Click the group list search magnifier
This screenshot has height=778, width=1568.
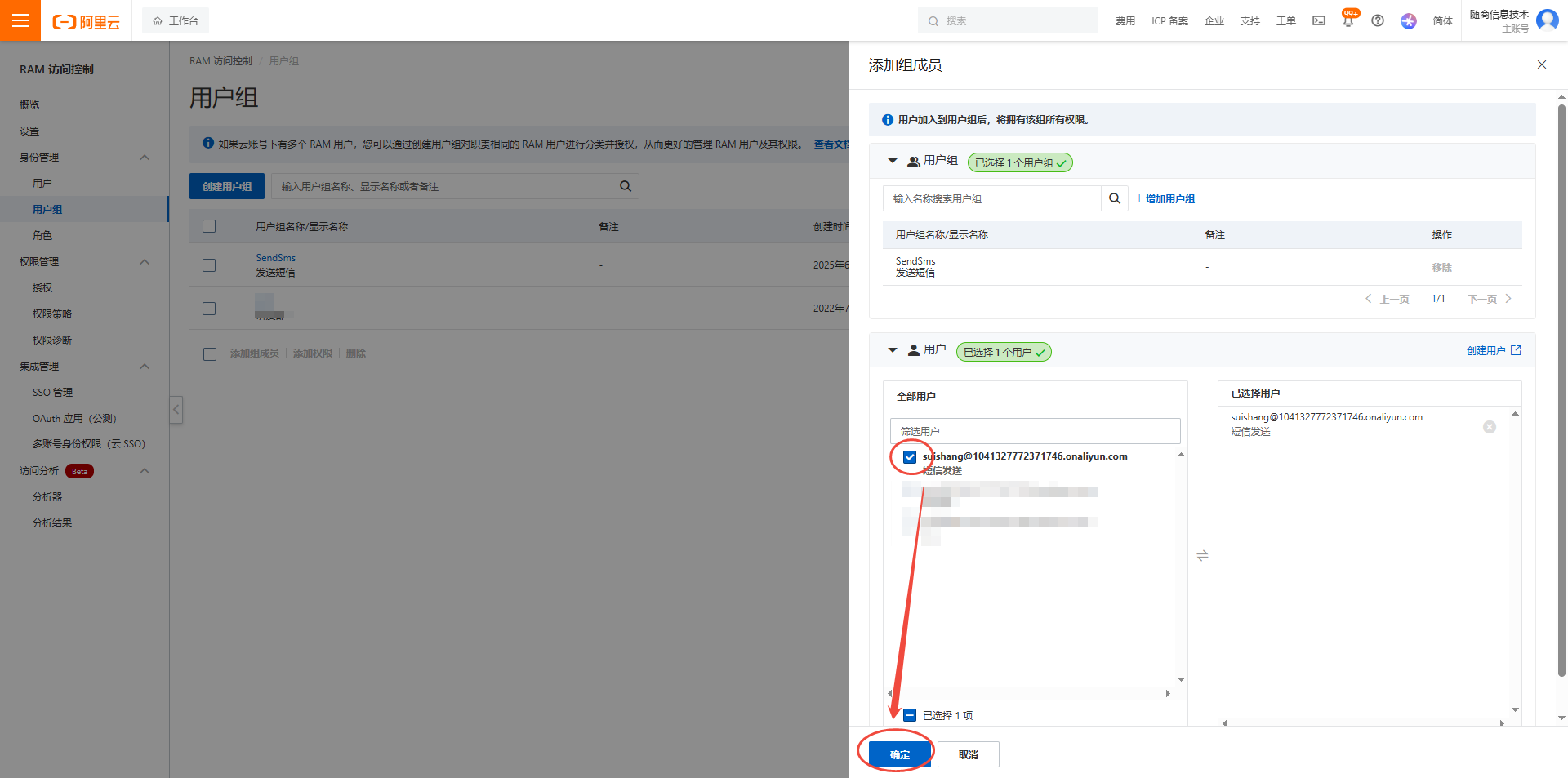[x=626, y=186]
